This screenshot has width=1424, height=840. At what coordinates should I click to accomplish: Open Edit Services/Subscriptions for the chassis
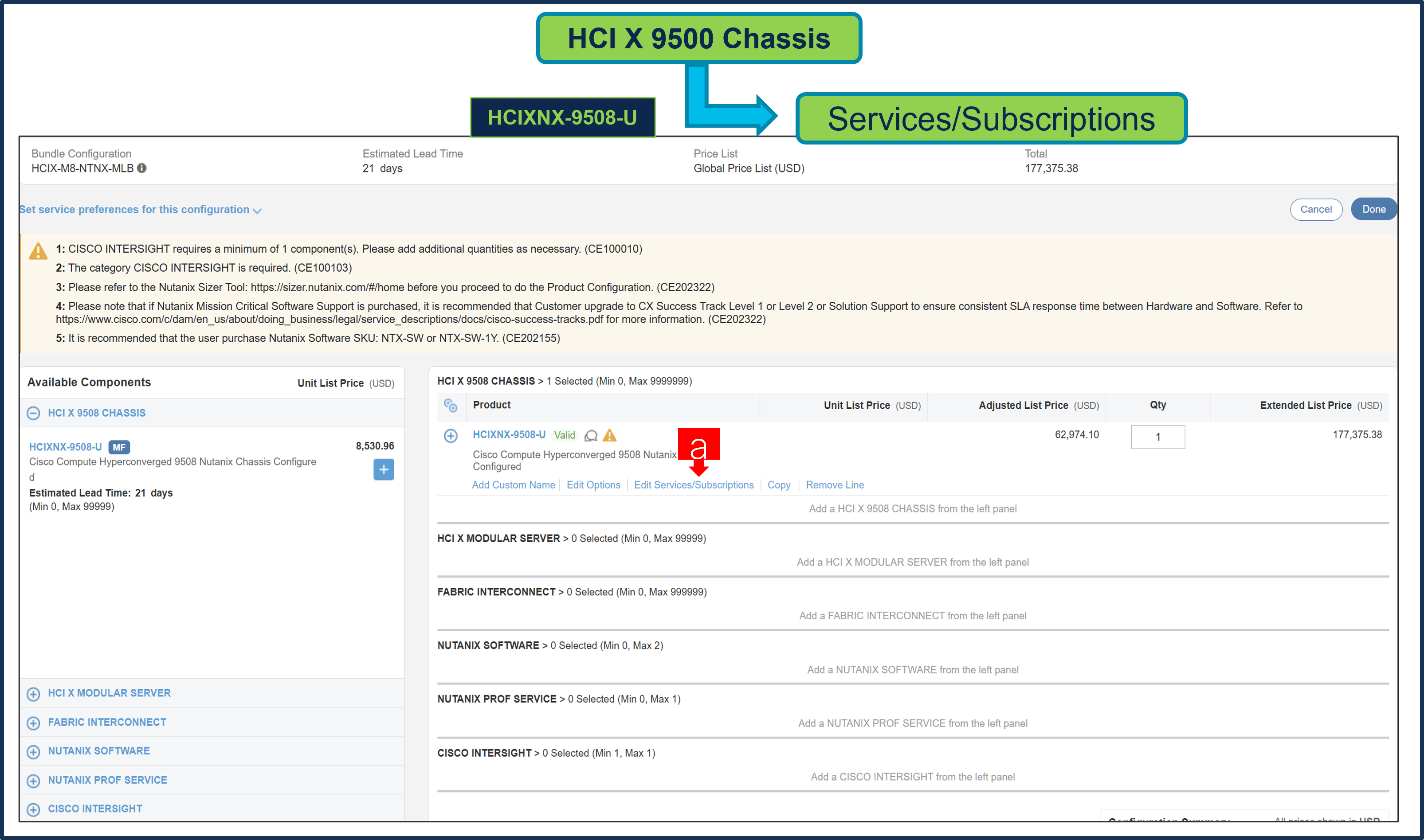[x=694, y=485]
